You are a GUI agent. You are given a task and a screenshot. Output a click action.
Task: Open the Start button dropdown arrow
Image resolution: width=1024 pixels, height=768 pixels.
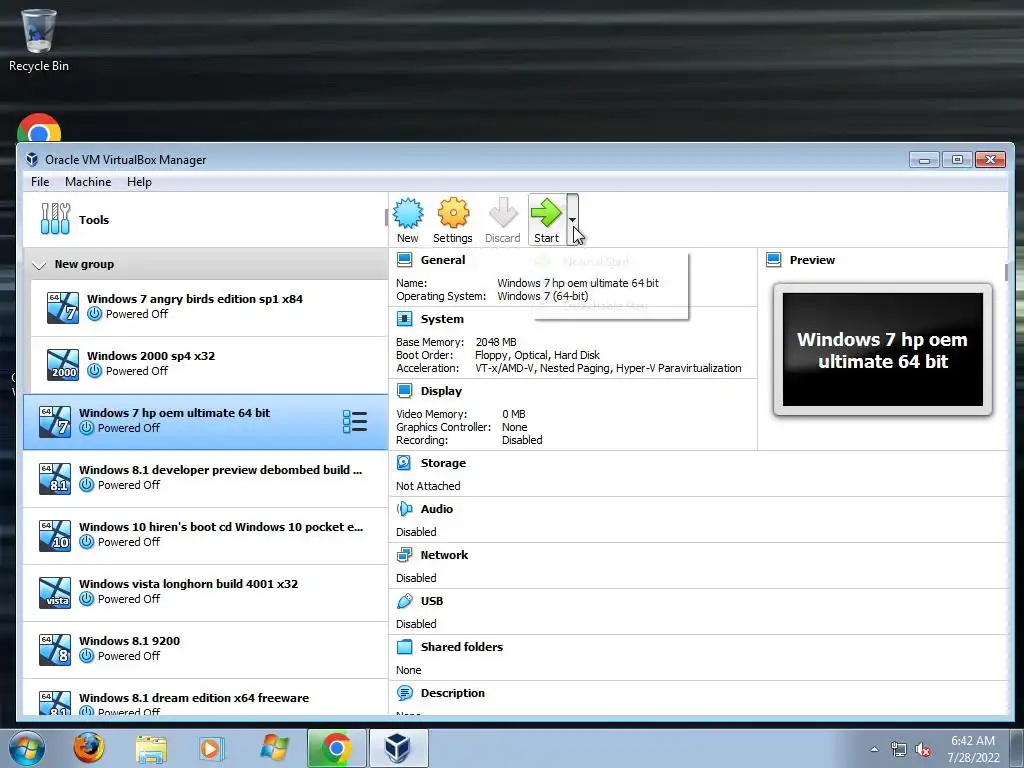tap(573, 220)
